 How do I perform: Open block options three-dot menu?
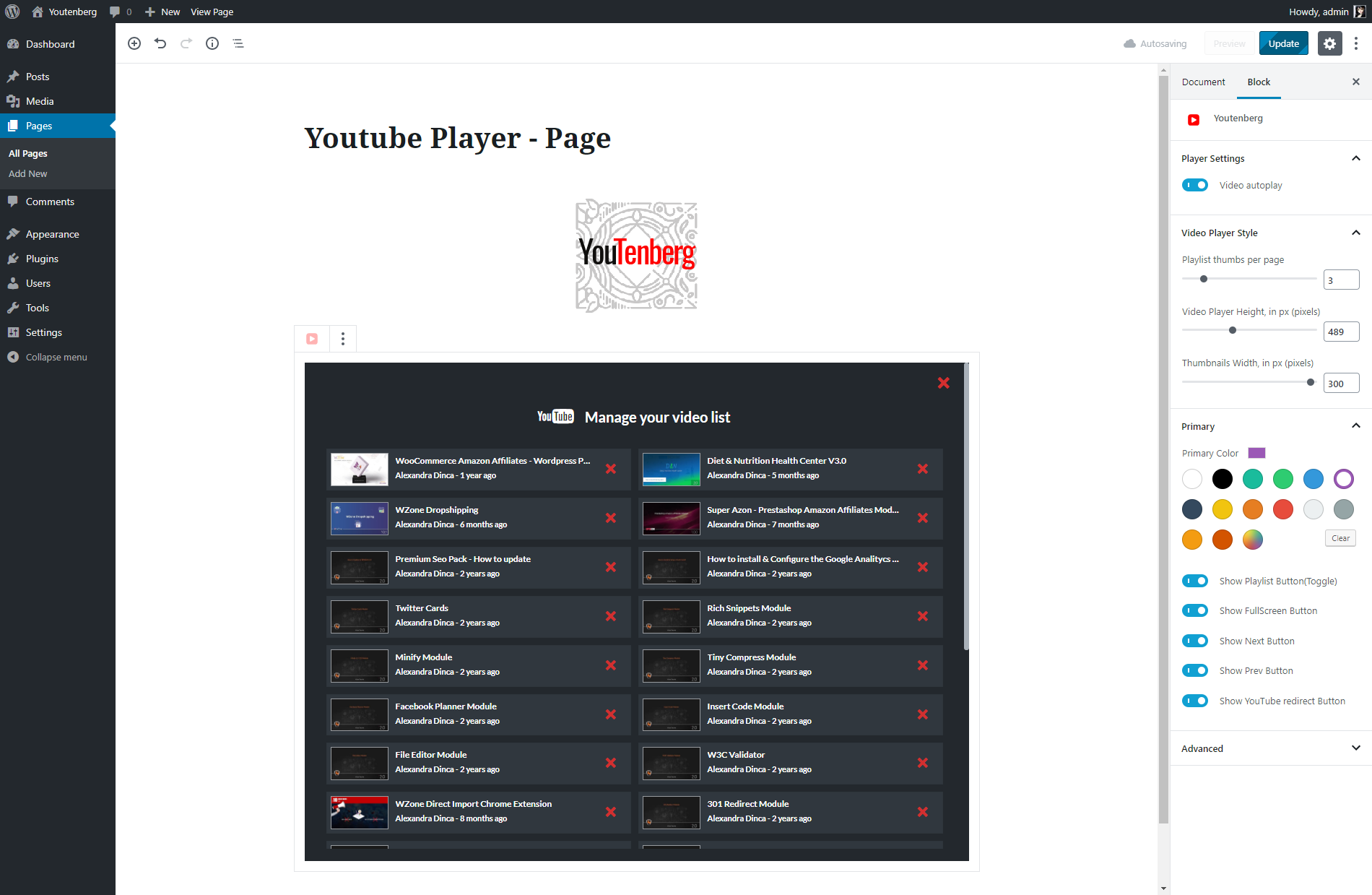343,339
